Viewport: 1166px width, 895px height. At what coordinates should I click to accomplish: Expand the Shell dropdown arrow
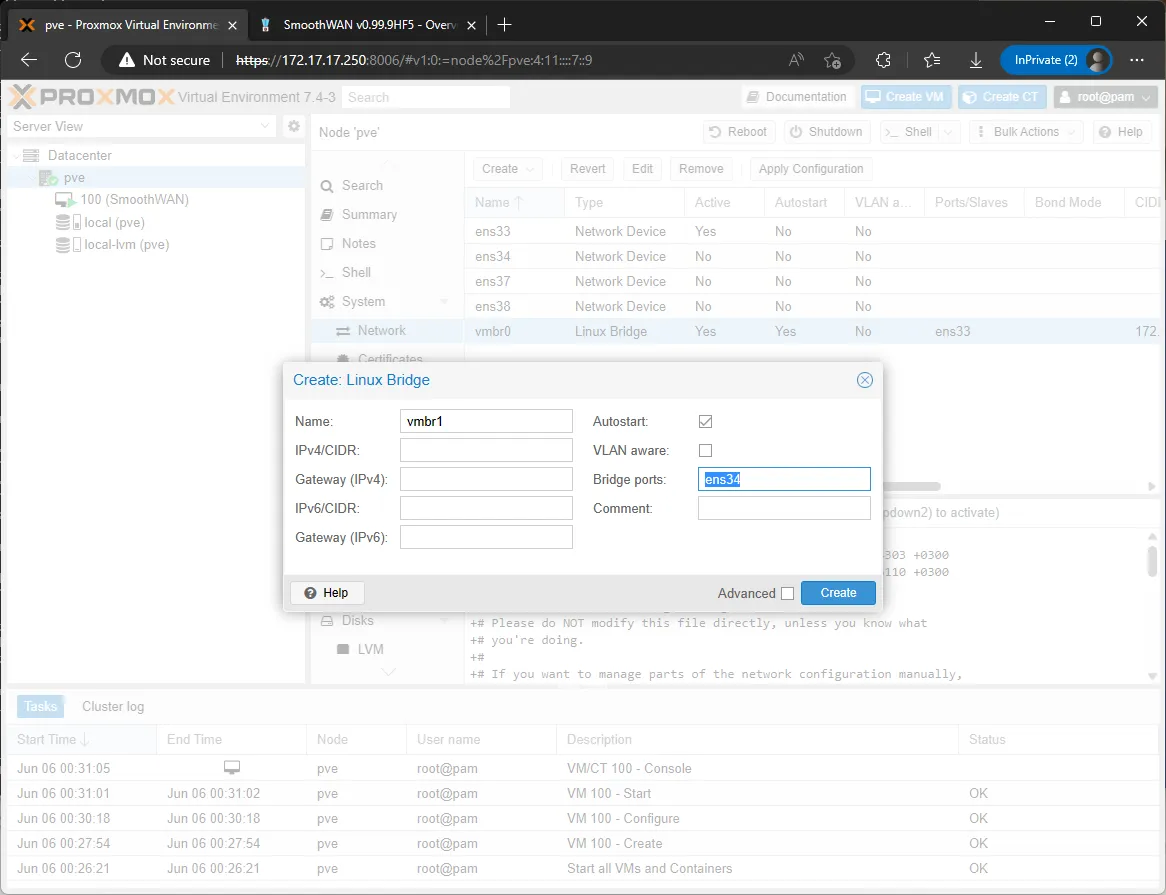949,132
